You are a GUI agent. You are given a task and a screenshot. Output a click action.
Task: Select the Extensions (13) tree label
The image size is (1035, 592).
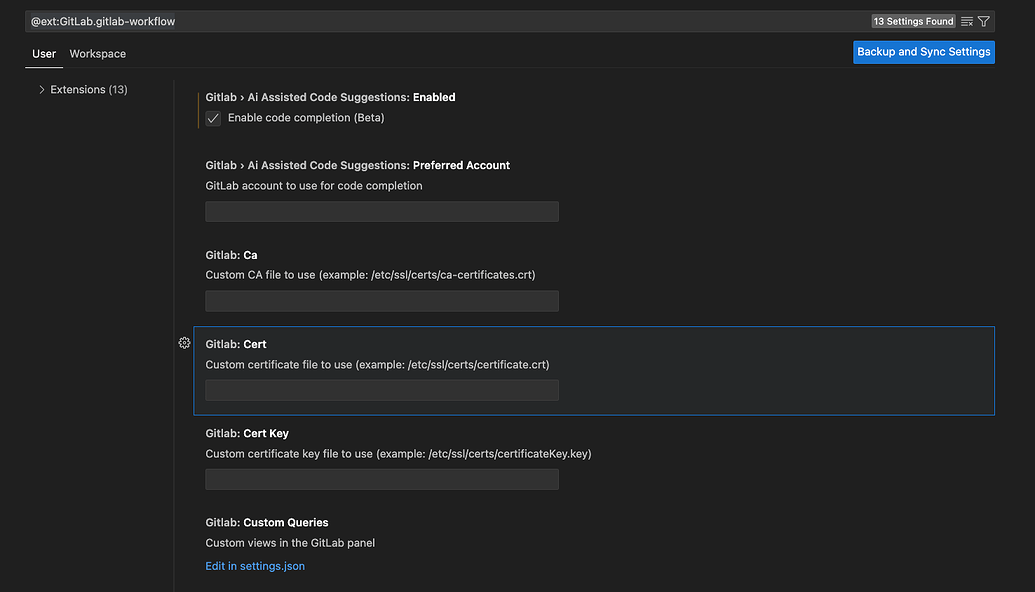coord(89,90)
